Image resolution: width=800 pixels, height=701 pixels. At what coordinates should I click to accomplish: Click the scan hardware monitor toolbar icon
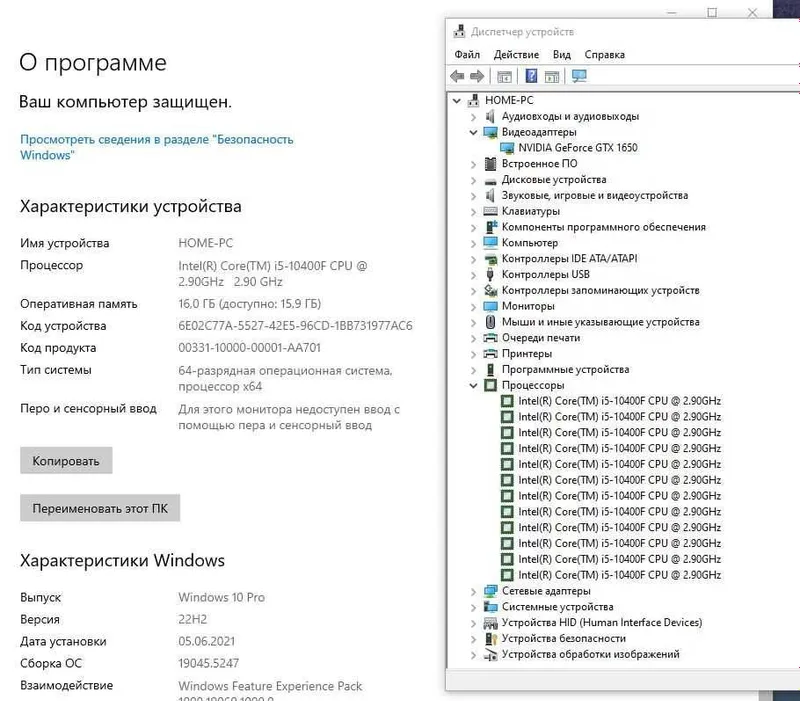(x=579, y=76)
